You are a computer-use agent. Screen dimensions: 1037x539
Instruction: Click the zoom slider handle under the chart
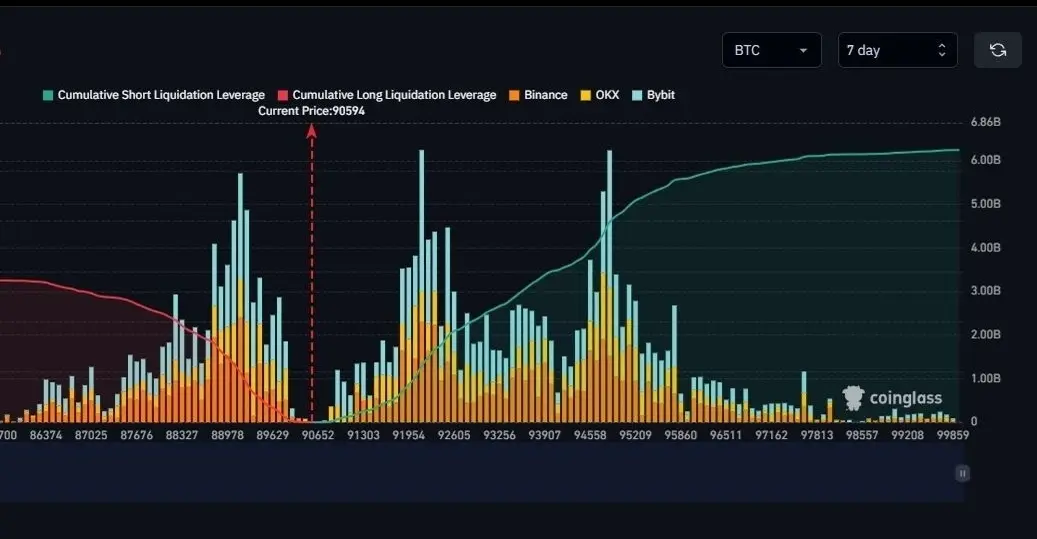(963, 473)
